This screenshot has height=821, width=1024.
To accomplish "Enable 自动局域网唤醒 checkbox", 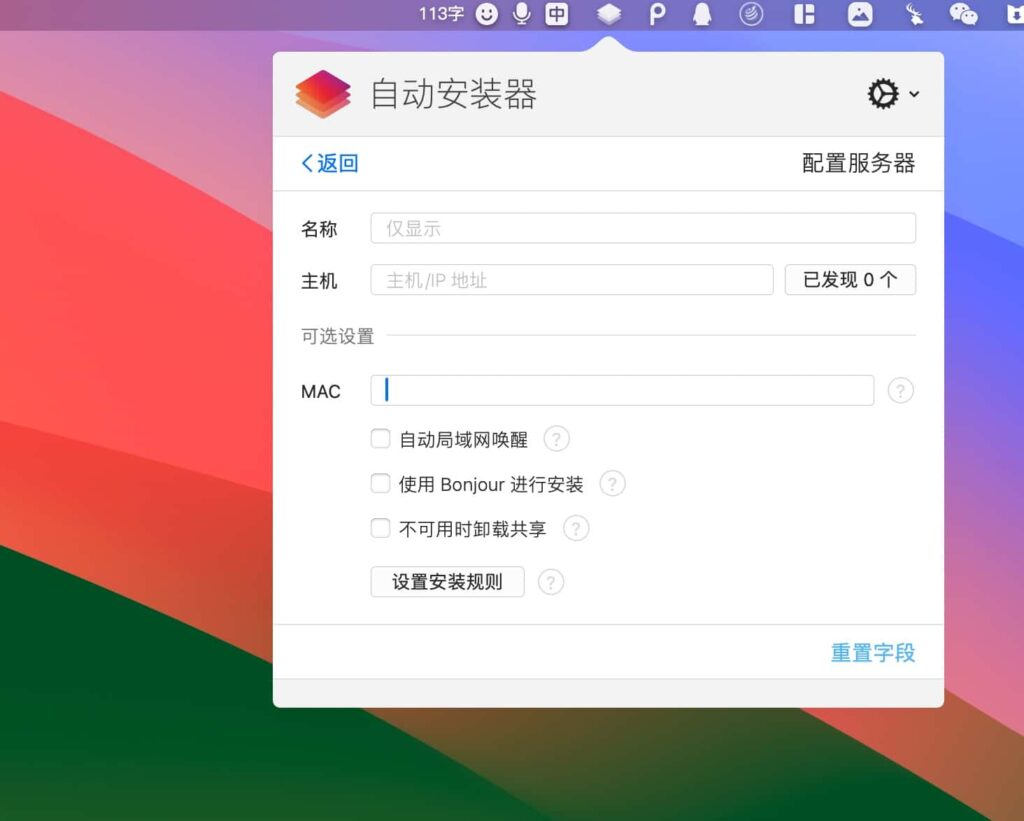I will tap(381, 438).
